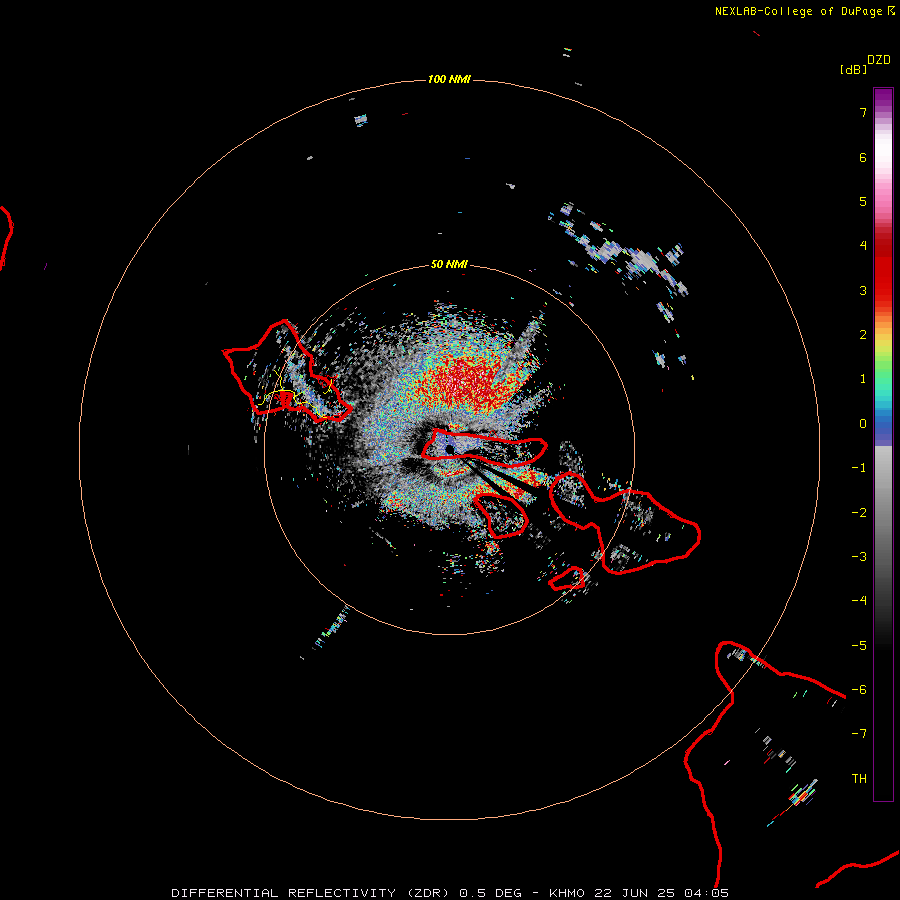
Task: Click the 7 value on color scale
Action: (863, 113)
